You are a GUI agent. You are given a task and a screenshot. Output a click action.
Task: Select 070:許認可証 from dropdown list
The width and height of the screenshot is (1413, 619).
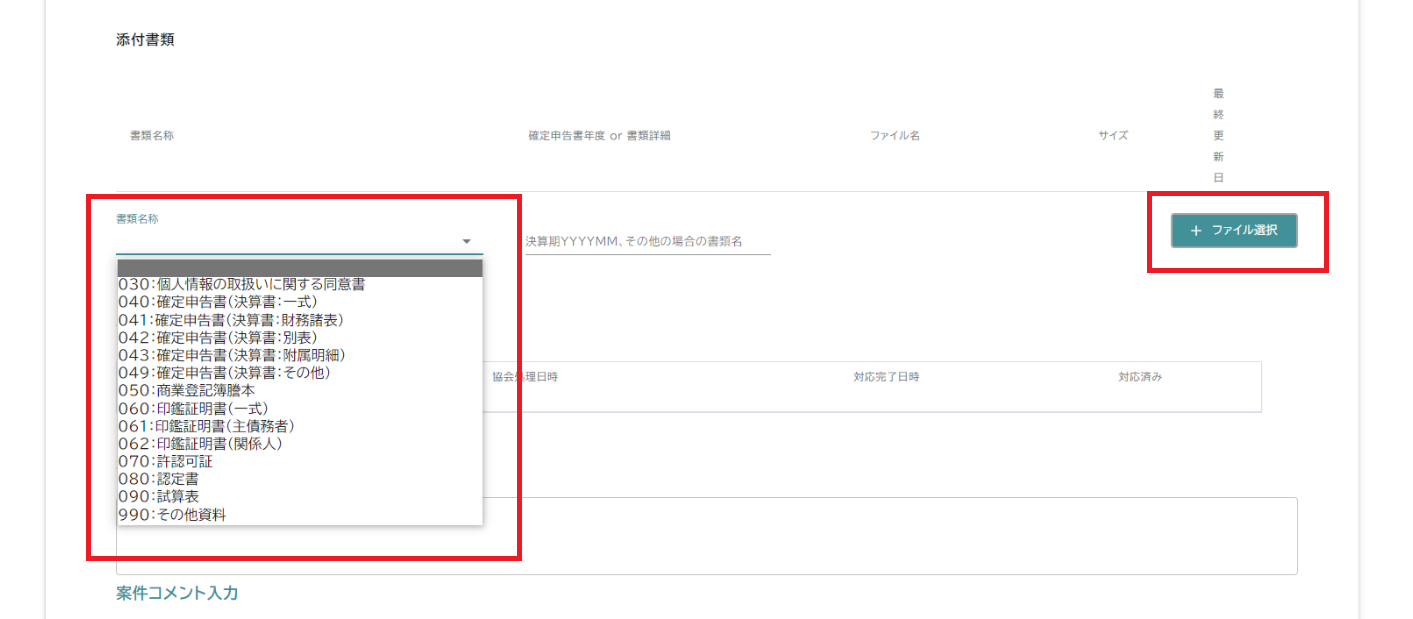(x=300, y=462)
